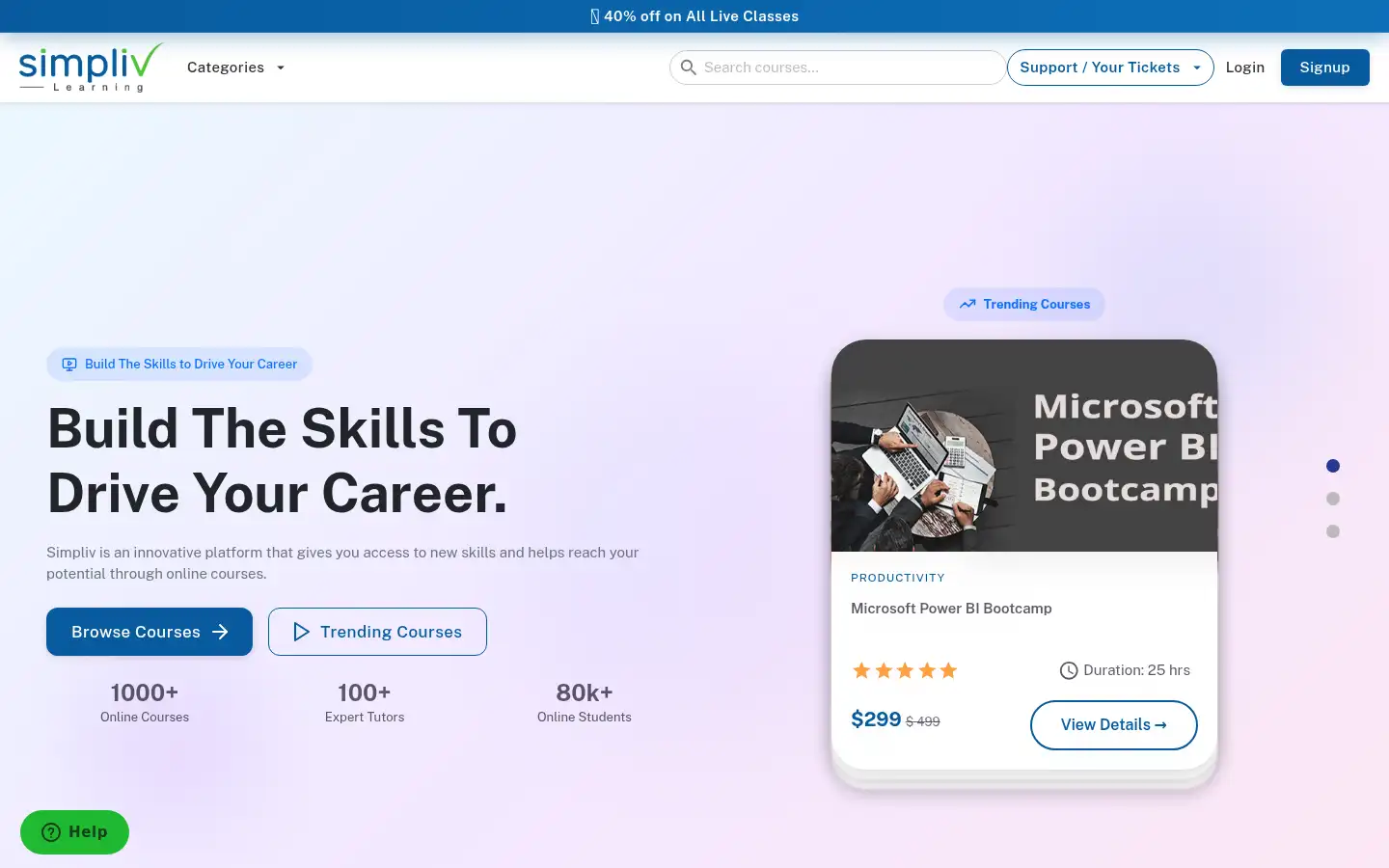
Task: Expand the Categories dropdown
Action: (235, 68)
